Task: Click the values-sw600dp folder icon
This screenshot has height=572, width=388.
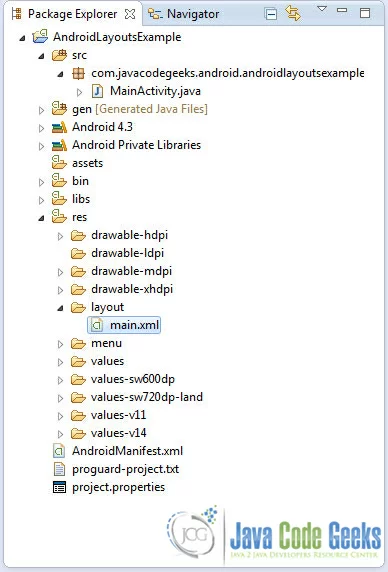Action: (78, 379)
